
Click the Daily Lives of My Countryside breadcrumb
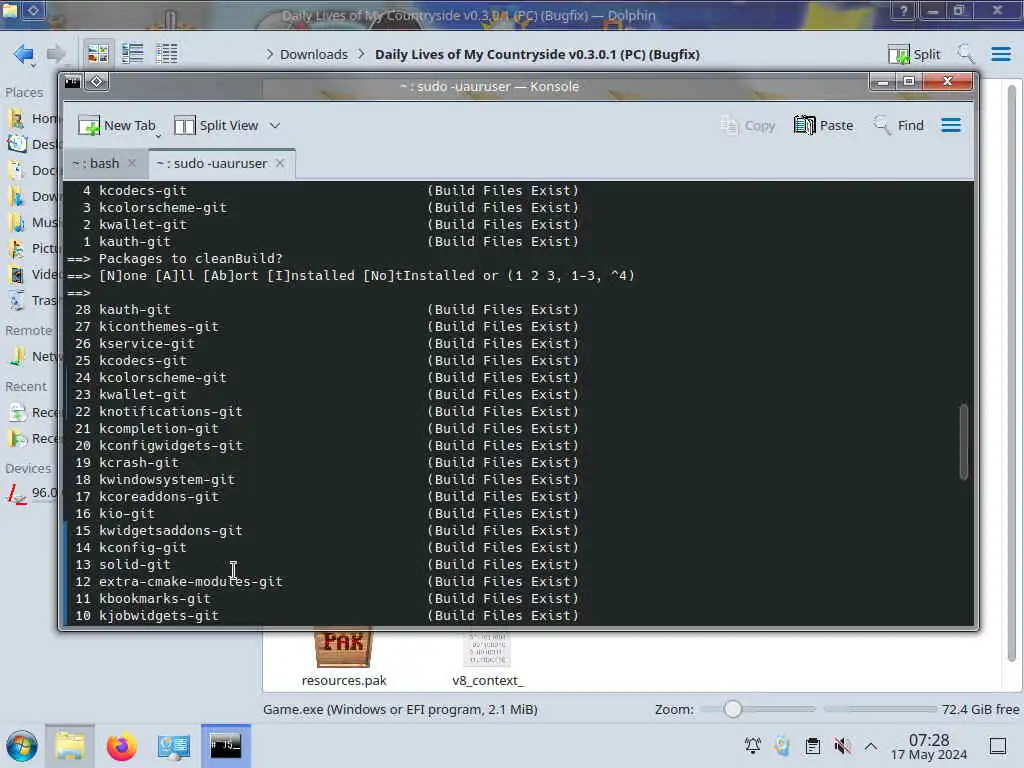[537, 54]
